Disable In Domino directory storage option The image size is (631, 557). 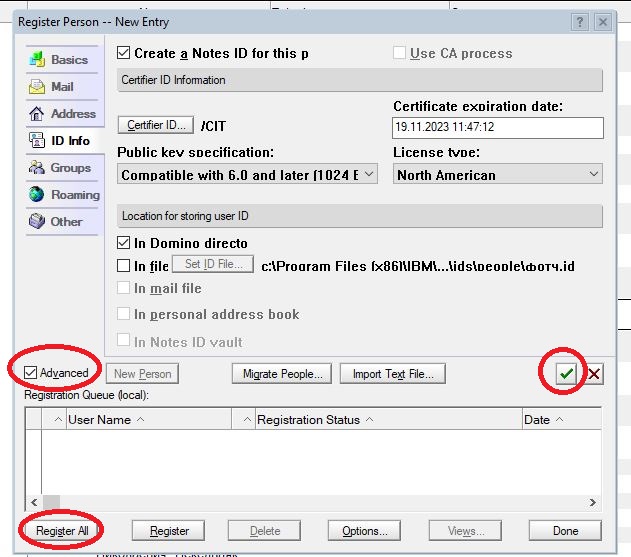point(124,243)
